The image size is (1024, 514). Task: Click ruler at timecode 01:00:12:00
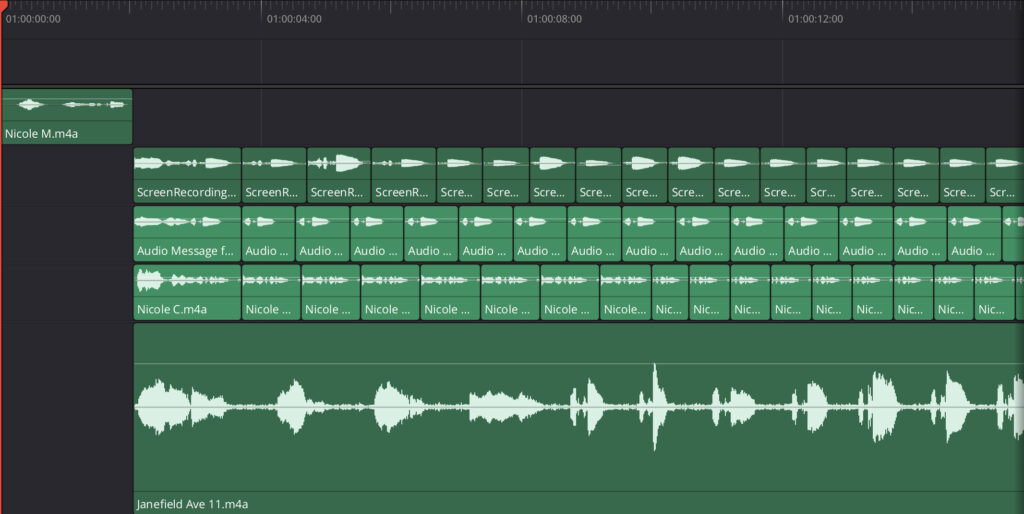point(815,19)
